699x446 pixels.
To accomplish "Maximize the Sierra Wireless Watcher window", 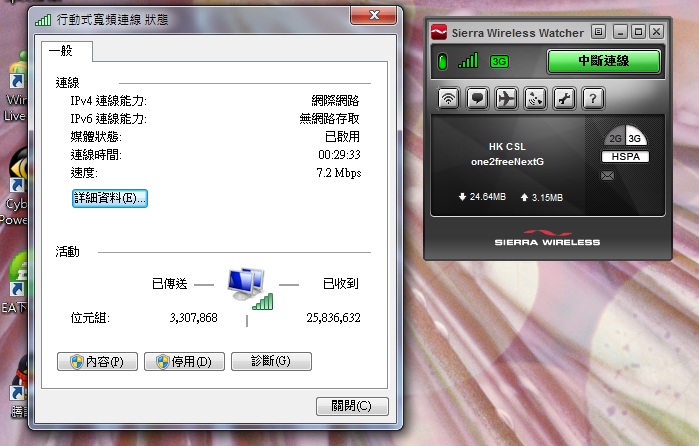I will [638, 32].
